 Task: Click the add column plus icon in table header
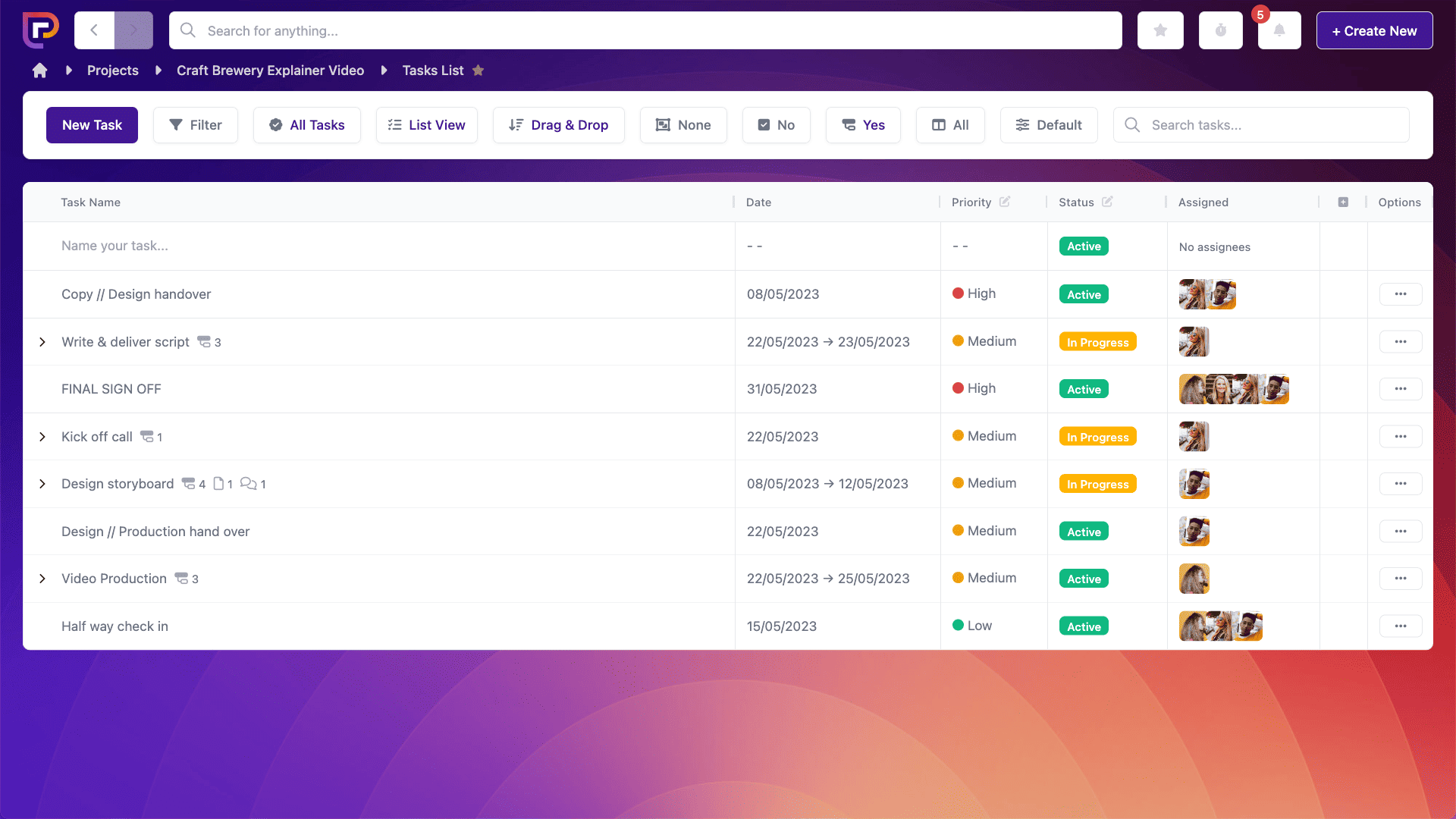1343,202
